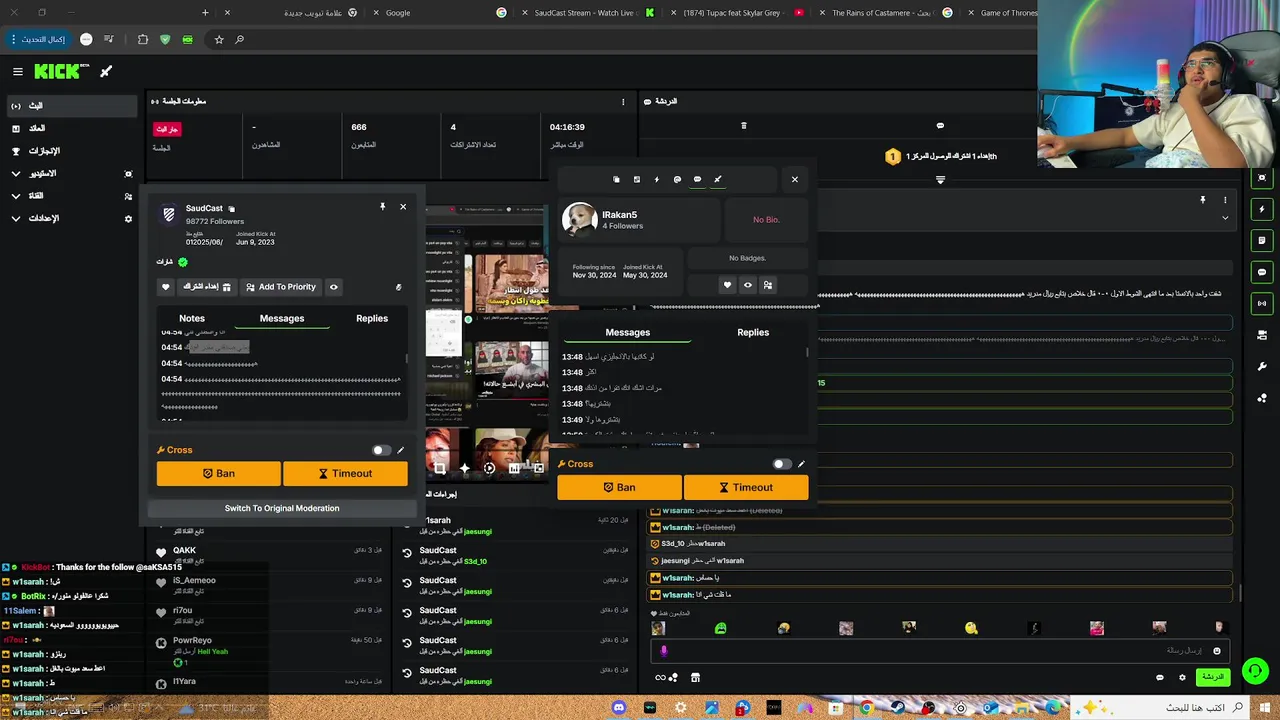The image size is (1280, 720).
Task: Click the wrench icon in right sidebar
Action: pos(1262,366)
